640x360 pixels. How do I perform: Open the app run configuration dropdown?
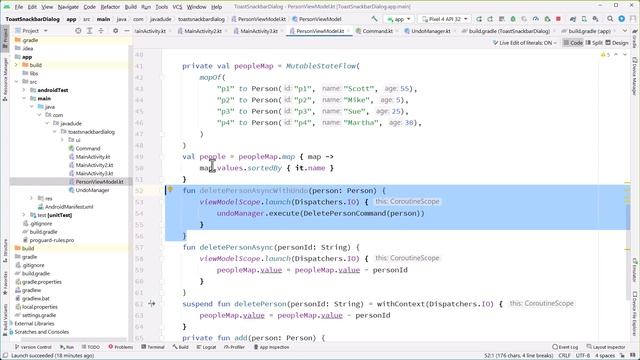click(399, 19)
